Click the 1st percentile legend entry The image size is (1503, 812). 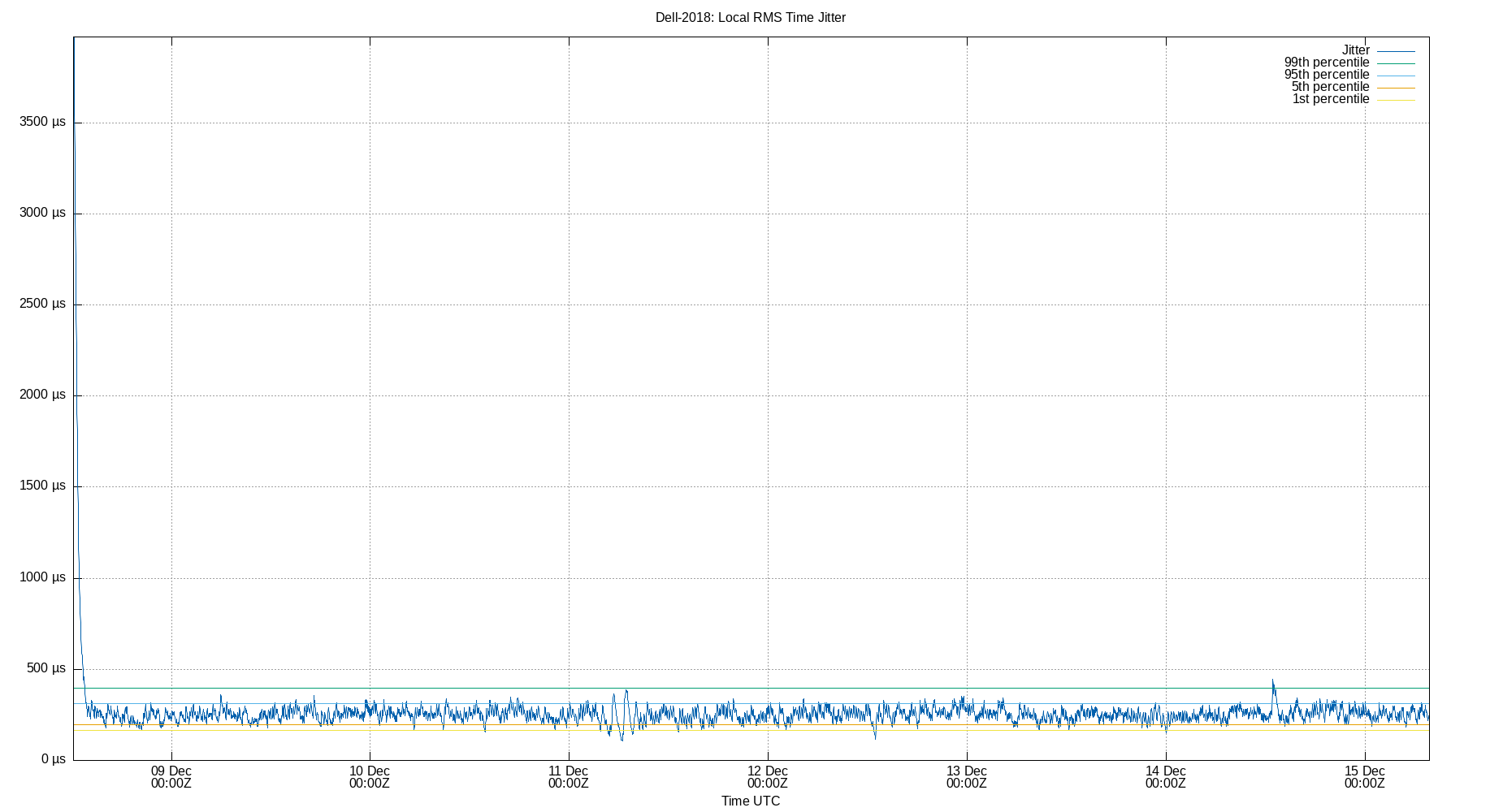[1331, 98]
